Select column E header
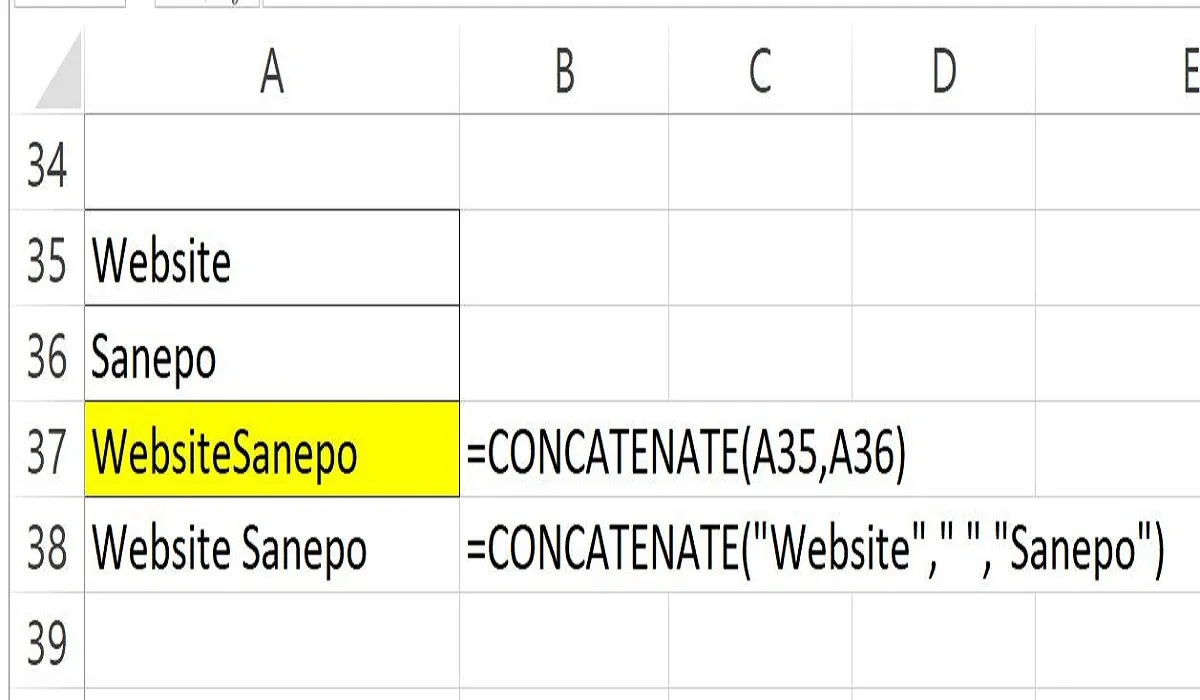This screenshot has height=700, width=1200. click(1185, 70)
